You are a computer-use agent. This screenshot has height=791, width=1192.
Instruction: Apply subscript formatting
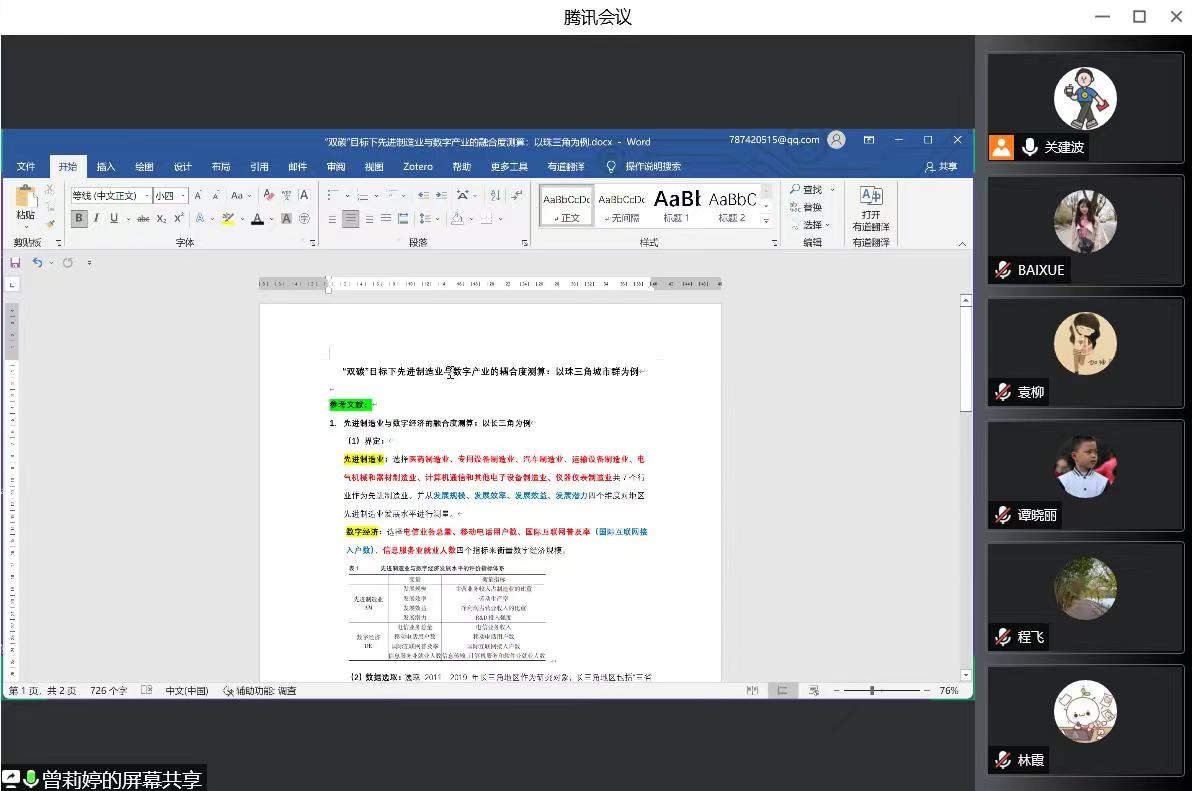tap(161, 219)
